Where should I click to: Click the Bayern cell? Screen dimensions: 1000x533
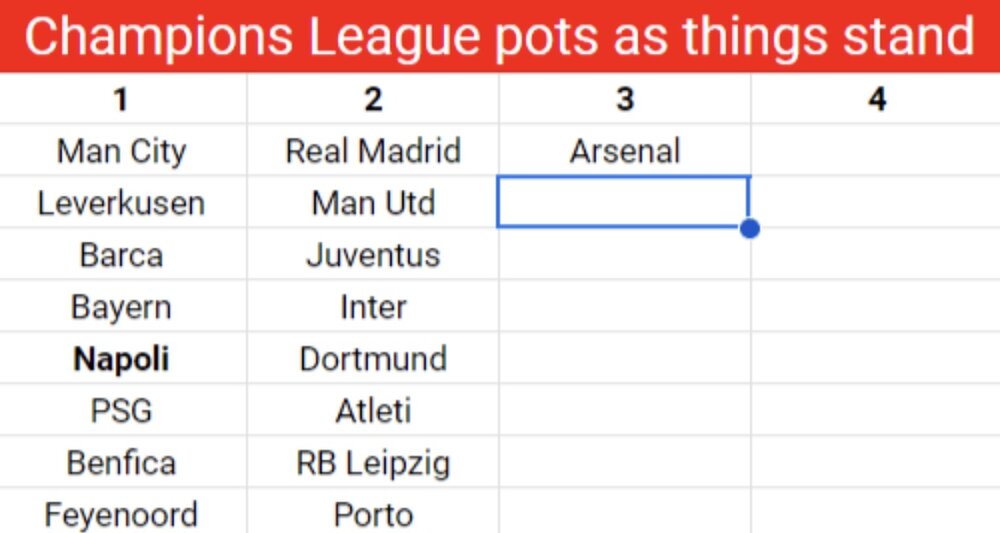click(x=122, y=307)
